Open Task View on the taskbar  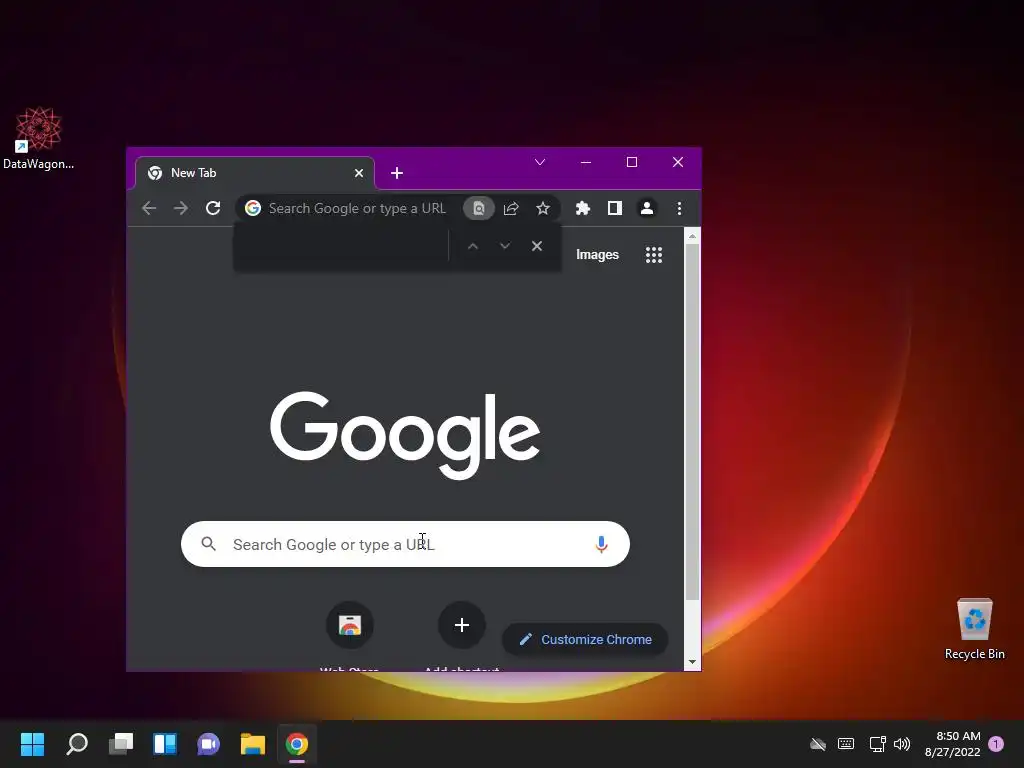pyautogui.click(x=121, y=744)
